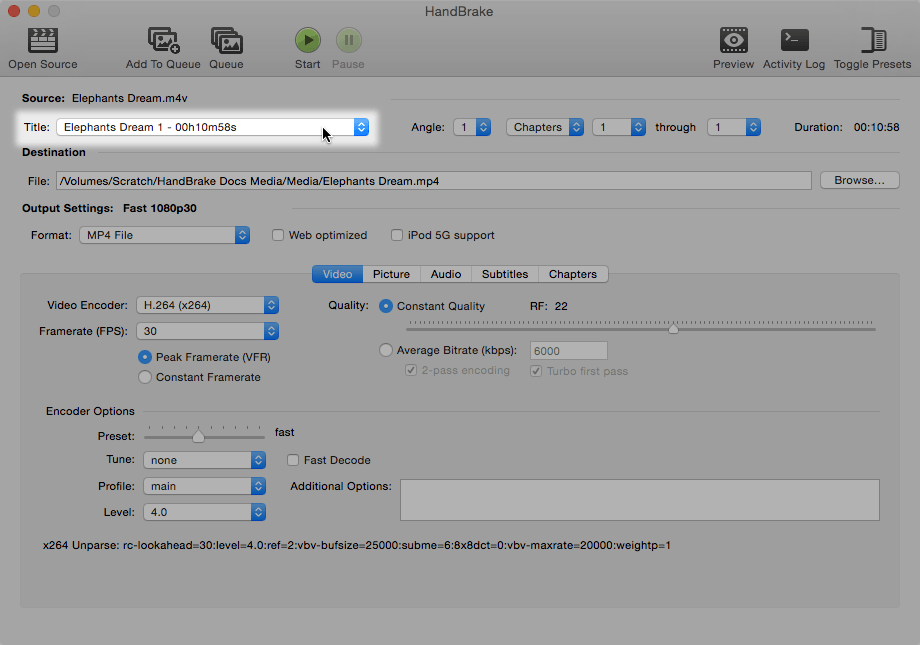Screen dimensions: 920x645
Task: Show the Activity Log terminal icon
Action: [x=794, y=41]
